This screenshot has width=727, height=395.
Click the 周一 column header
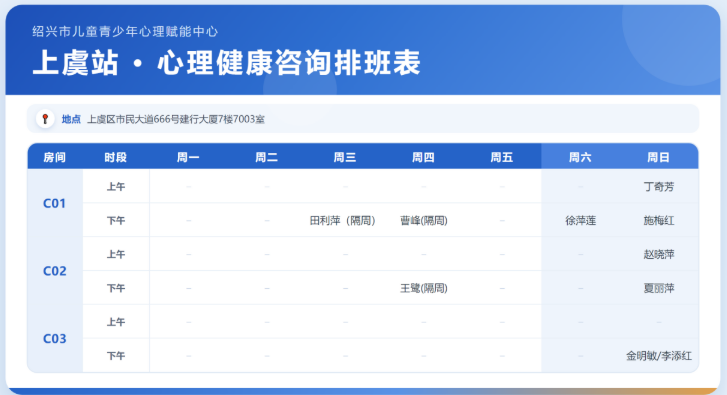[188, 157]
